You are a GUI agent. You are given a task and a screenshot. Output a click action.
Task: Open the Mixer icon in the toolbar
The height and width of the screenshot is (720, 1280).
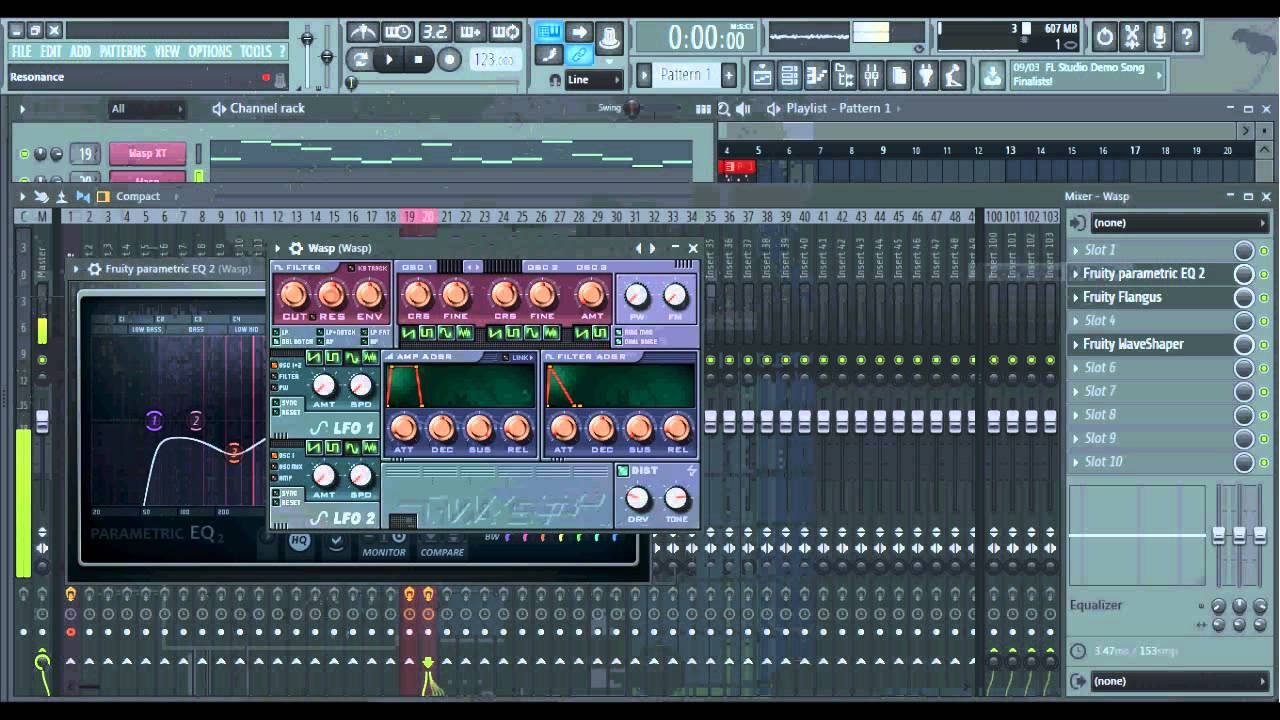tap(871, 75)
